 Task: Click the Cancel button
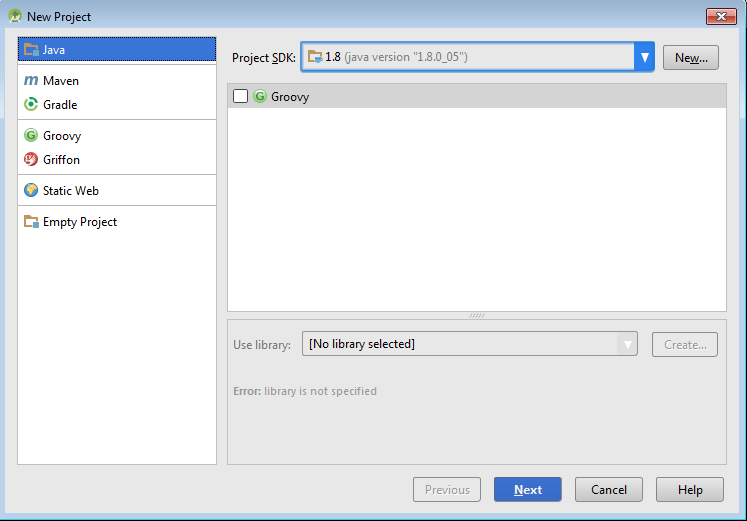tap(609, 490)
